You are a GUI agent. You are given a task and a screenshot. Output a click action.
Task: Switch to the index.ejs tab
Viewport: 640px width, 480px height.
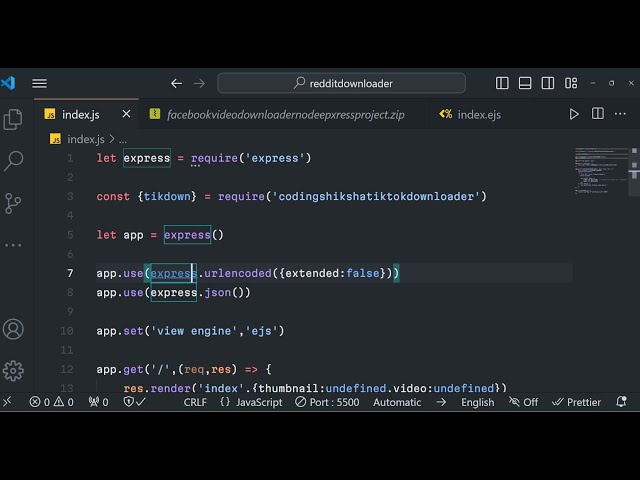click(x=470, y=115)
